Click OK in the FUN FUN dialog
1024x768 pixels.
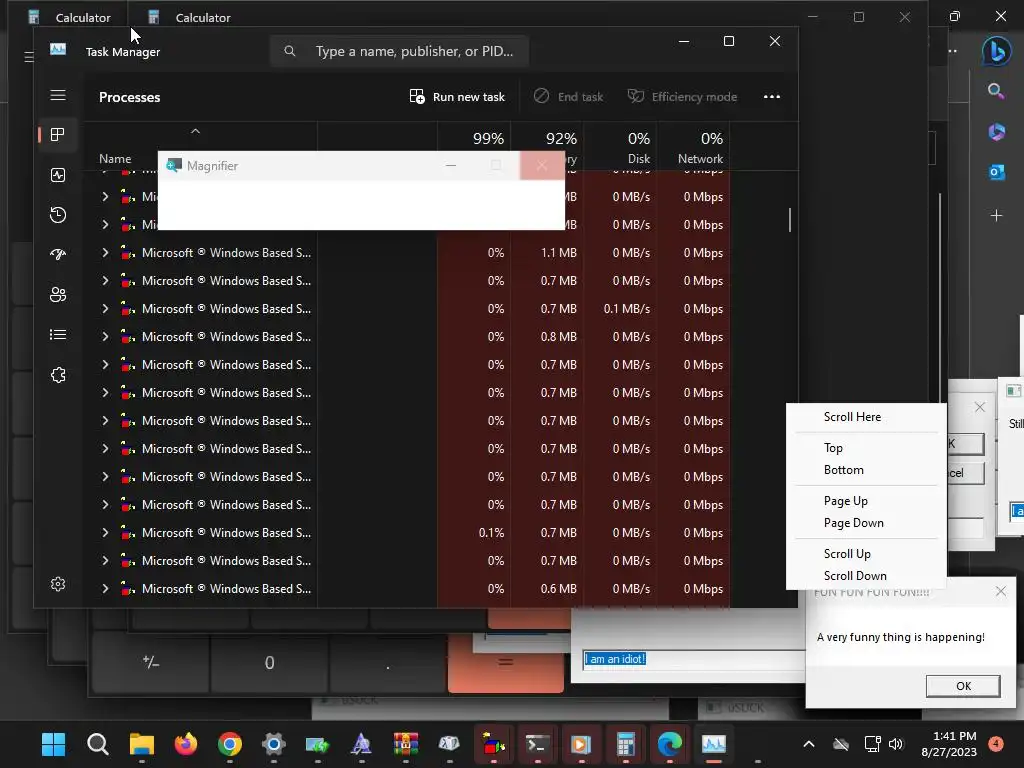tap(963, 686)
